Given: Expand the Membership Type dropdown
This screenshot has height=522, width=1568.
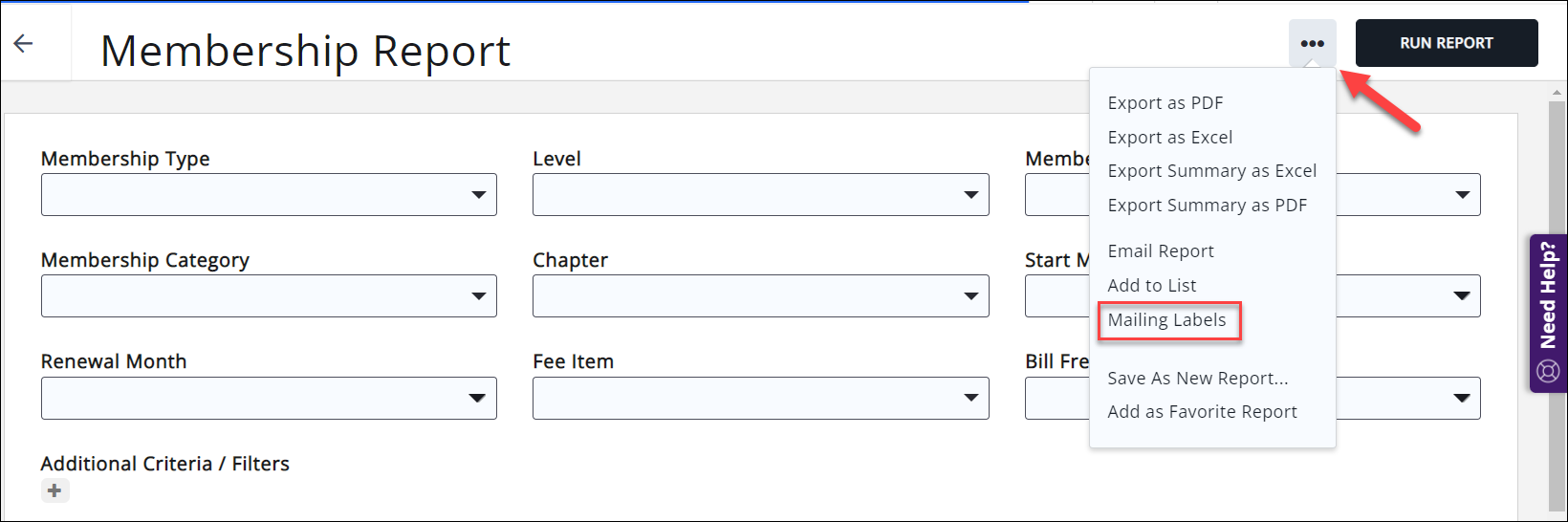Looking at the screenshot, I should [x=269, y=195].
